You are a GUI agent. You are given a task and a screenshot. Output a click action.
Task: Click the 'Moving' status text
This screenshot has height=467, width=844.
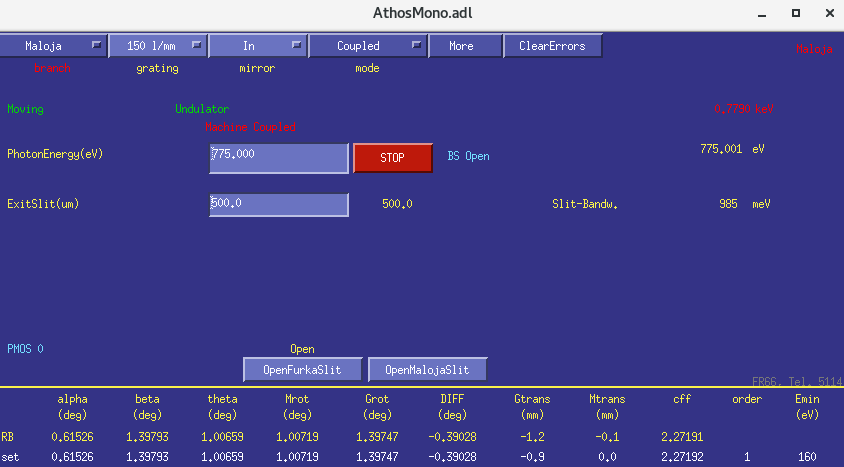tap(25, 109)
